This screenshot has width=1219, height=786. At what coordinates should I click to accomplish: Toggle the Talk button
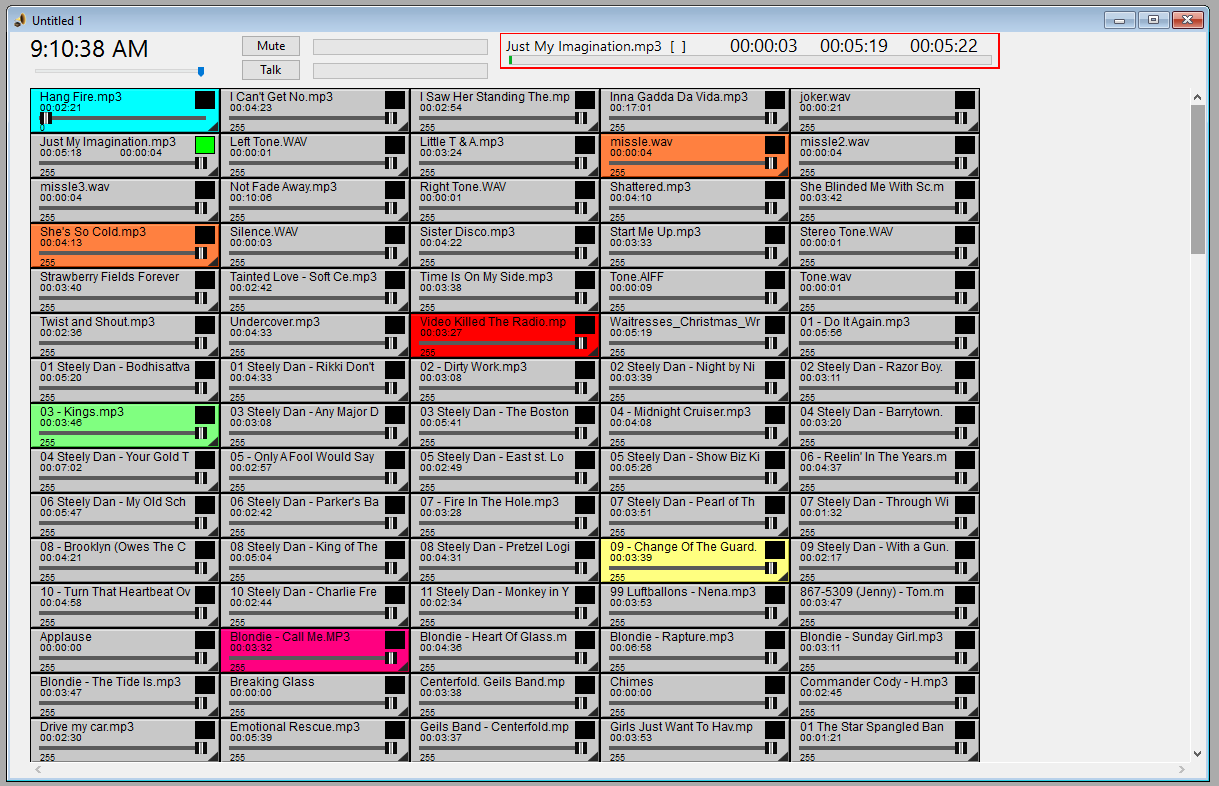click(x=271, y=70)
